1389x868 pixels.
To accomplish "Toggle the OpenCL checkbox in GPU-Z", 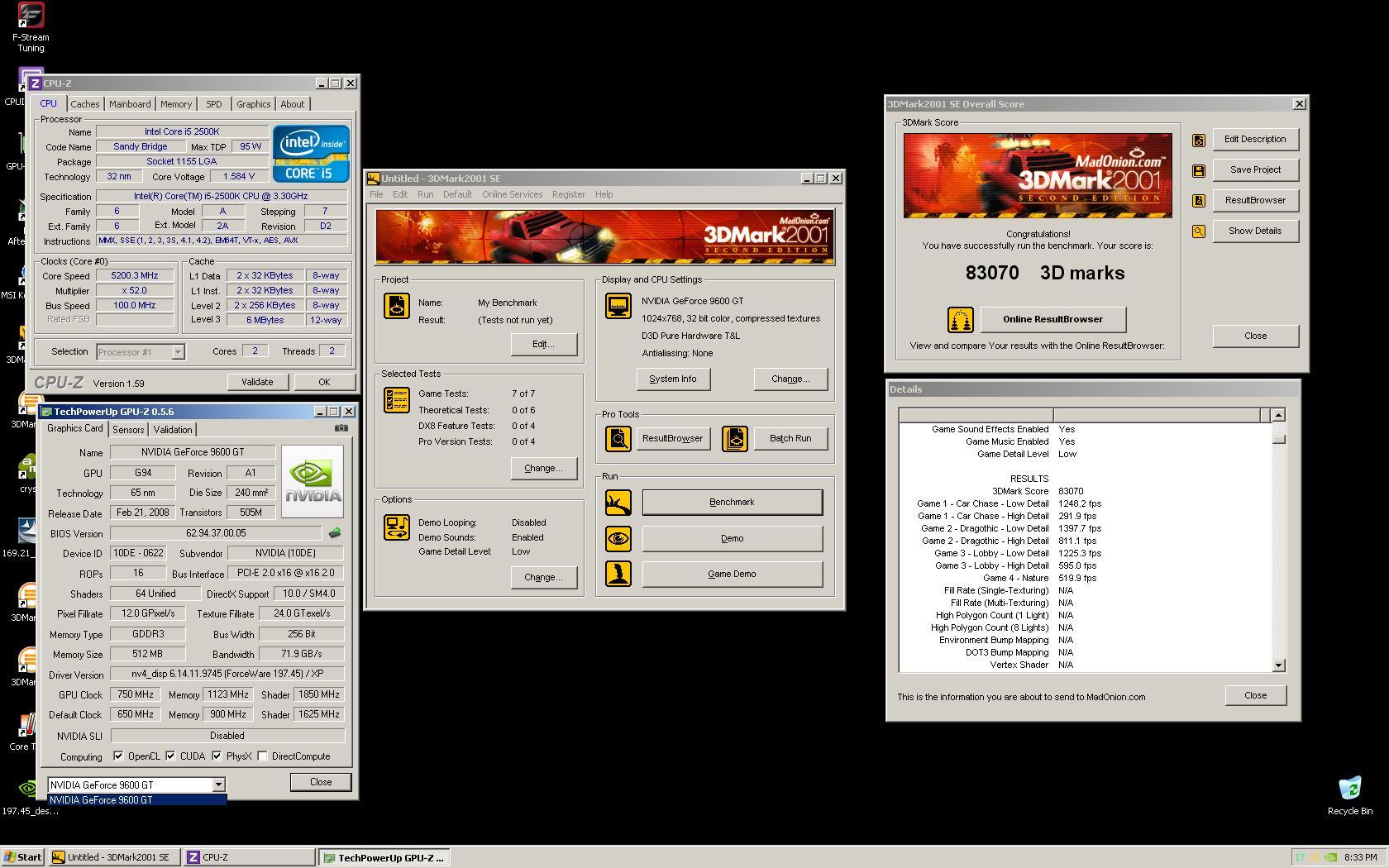I will (x=118, y=756).
